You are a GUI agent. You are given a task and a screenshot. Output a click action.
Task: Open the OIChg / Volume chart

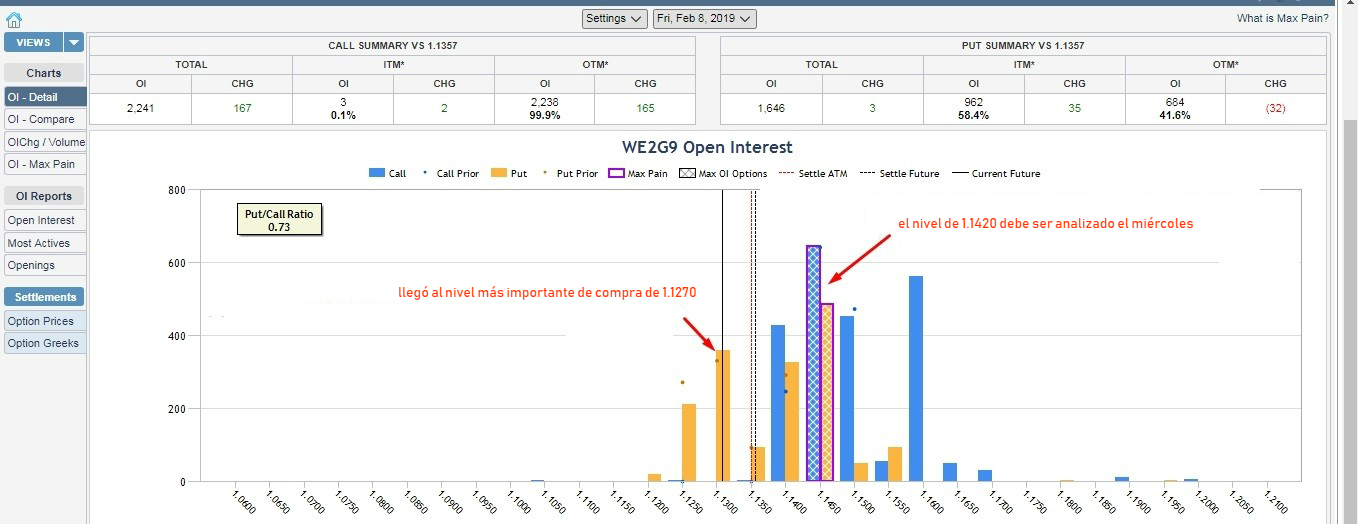(45, 142)
